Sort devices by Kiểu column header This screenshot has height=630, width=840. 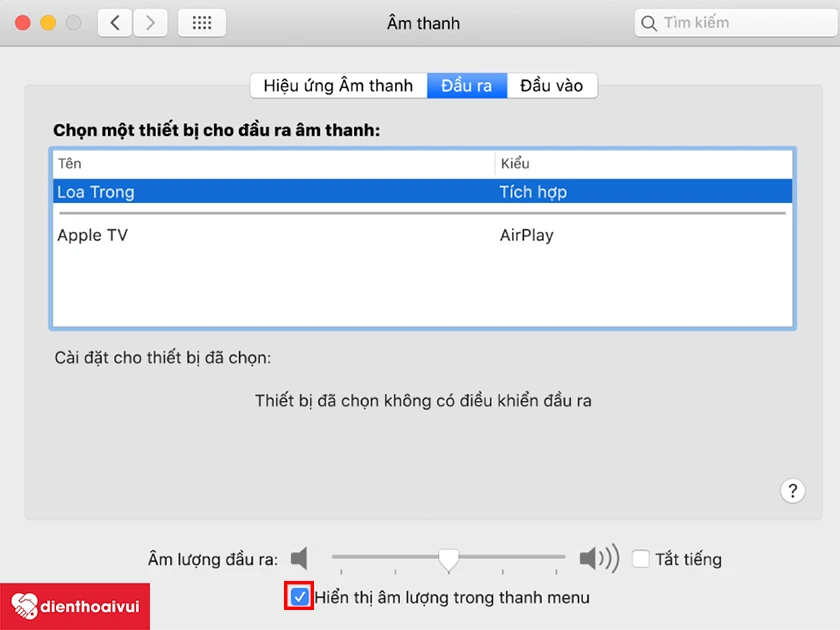click(643, 163)
